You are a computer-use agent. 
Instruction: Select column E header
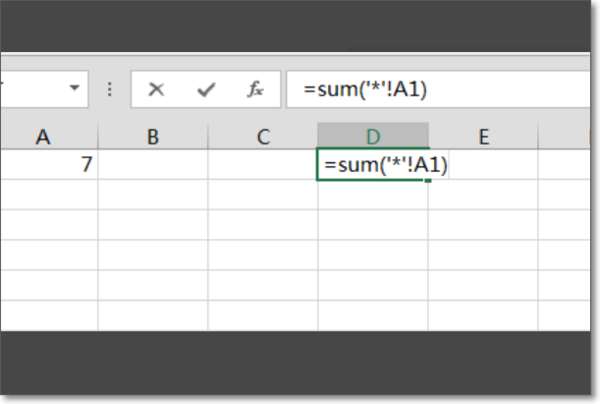point(483,136)
